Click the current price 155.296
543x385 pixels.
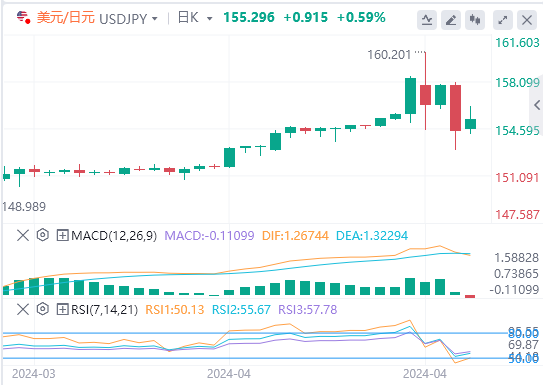(249, 17)
